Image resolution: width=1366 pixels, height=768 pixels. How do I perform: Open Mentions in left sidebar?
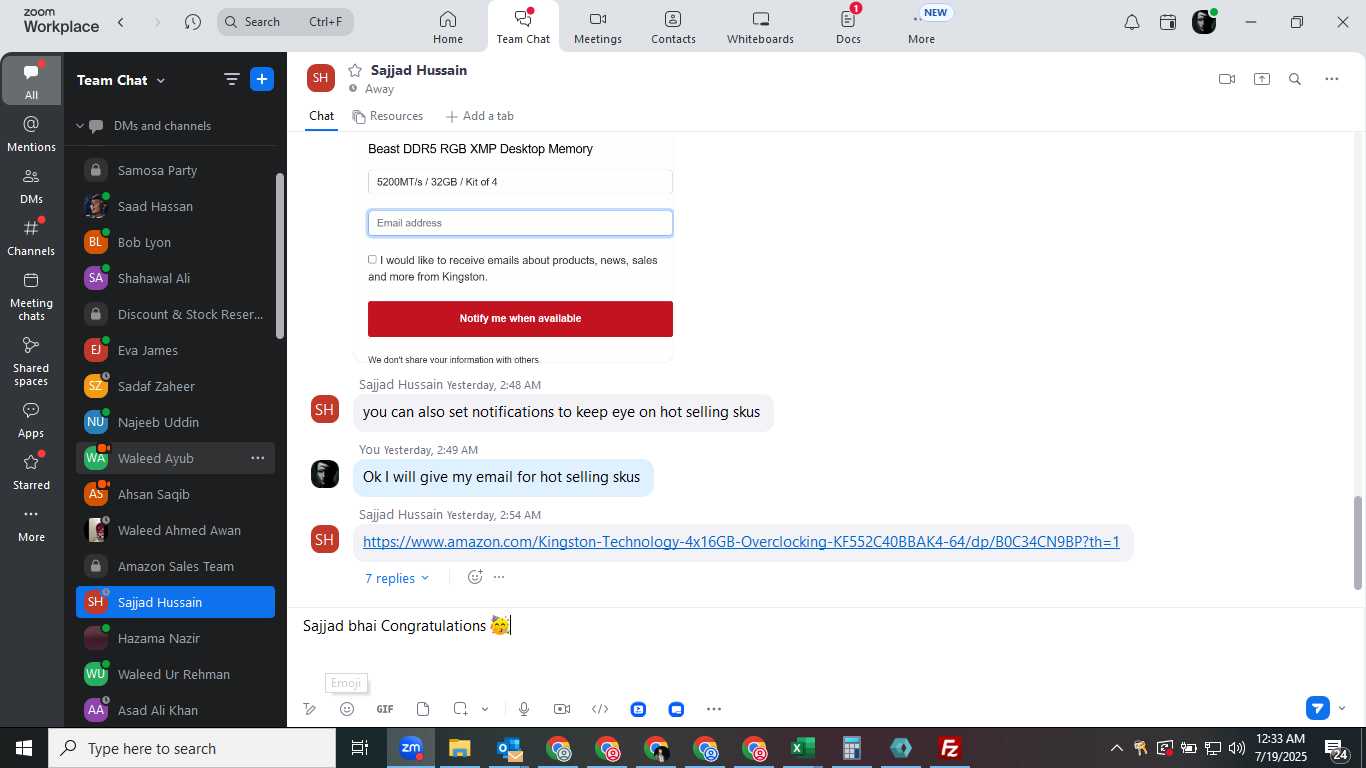31,133
